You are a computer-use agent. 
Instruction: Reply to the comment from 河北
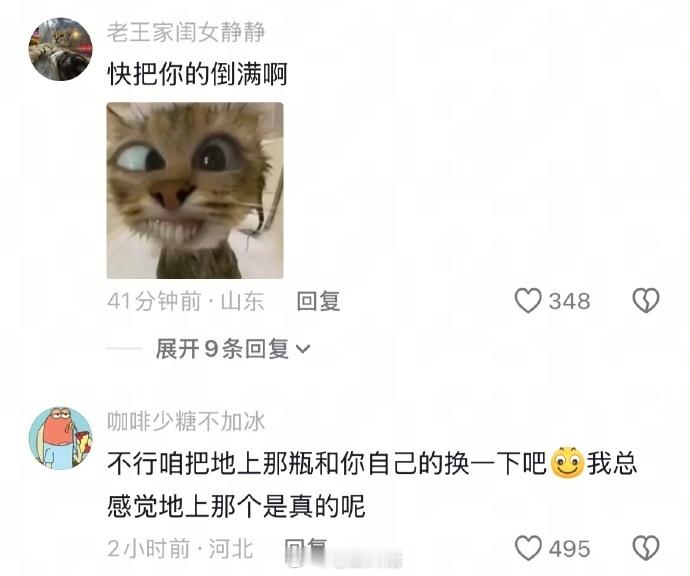306,549
